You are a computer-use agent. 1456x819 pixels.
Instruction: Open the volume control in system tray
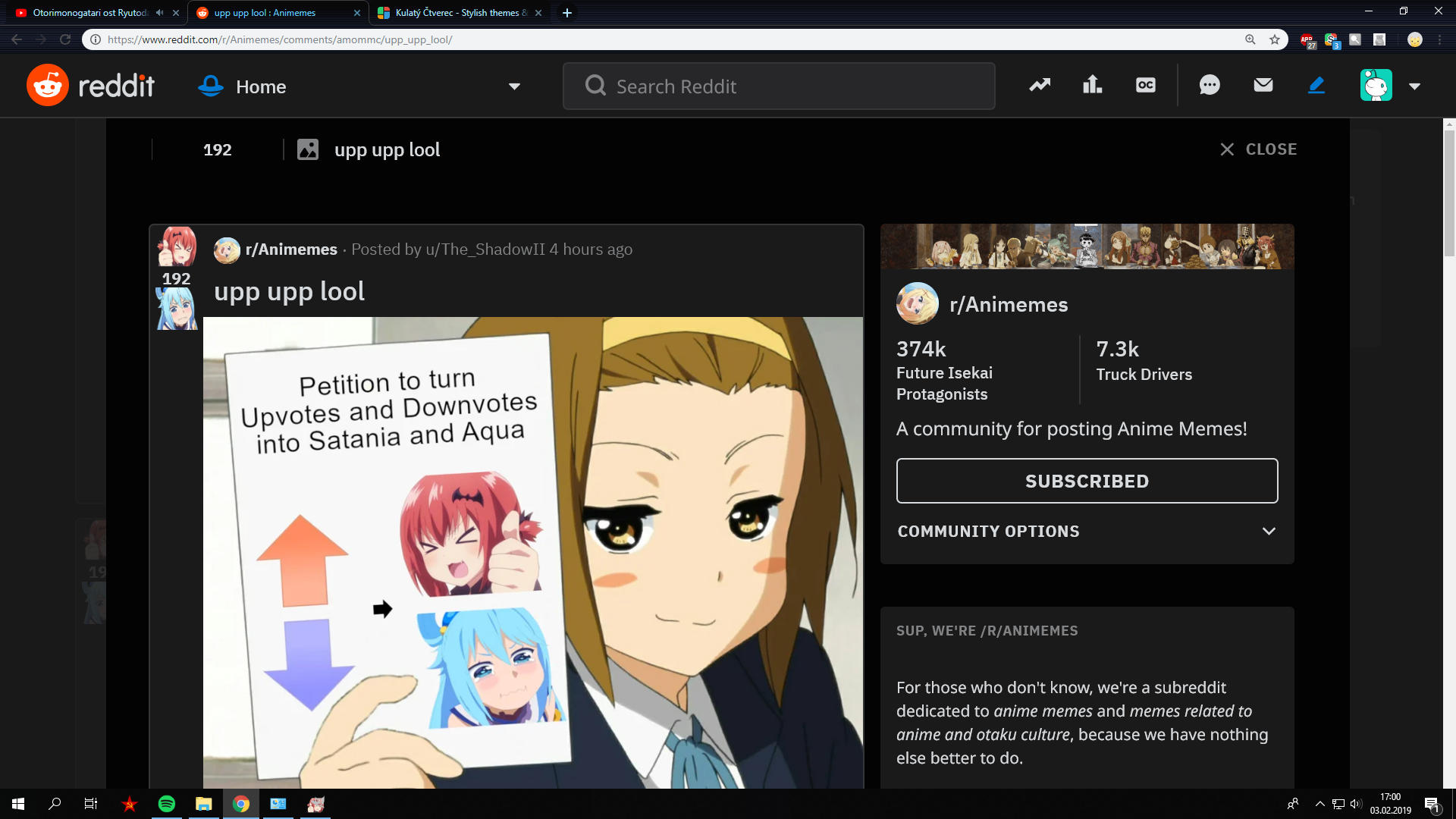[x=1356, y=804]
